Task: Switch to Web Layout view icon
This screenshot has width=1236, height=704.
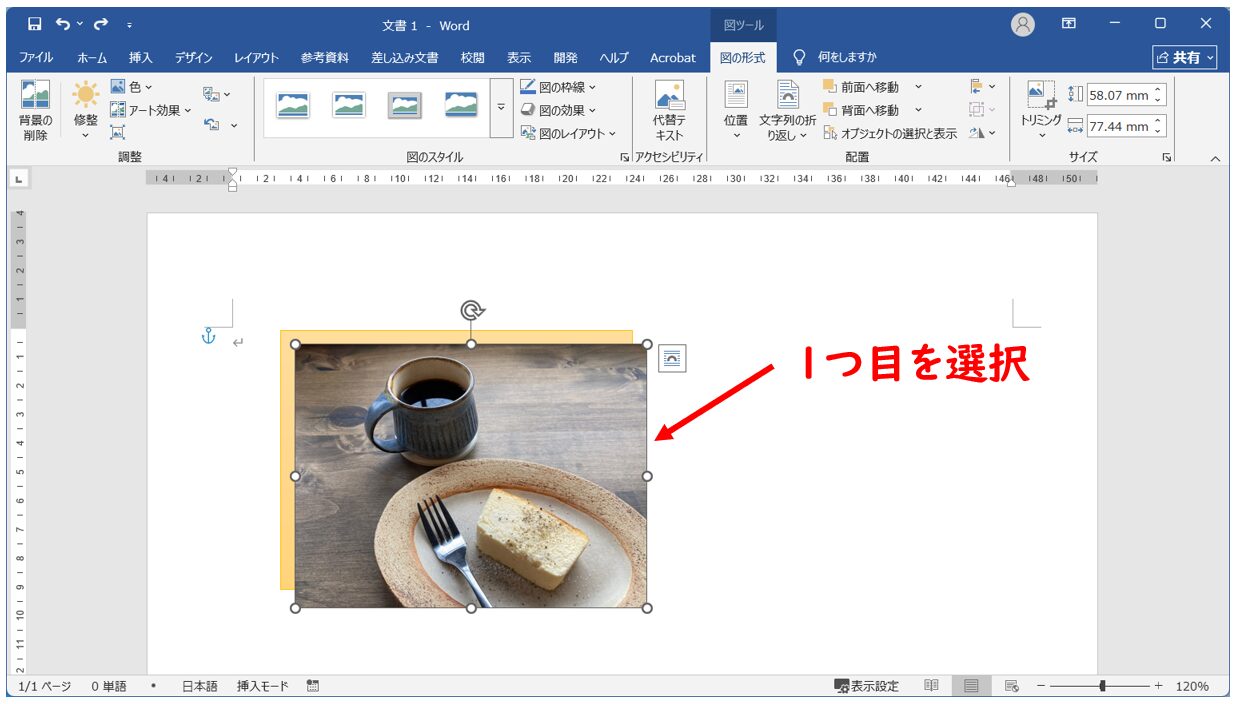Action: tap(1011, 686)
